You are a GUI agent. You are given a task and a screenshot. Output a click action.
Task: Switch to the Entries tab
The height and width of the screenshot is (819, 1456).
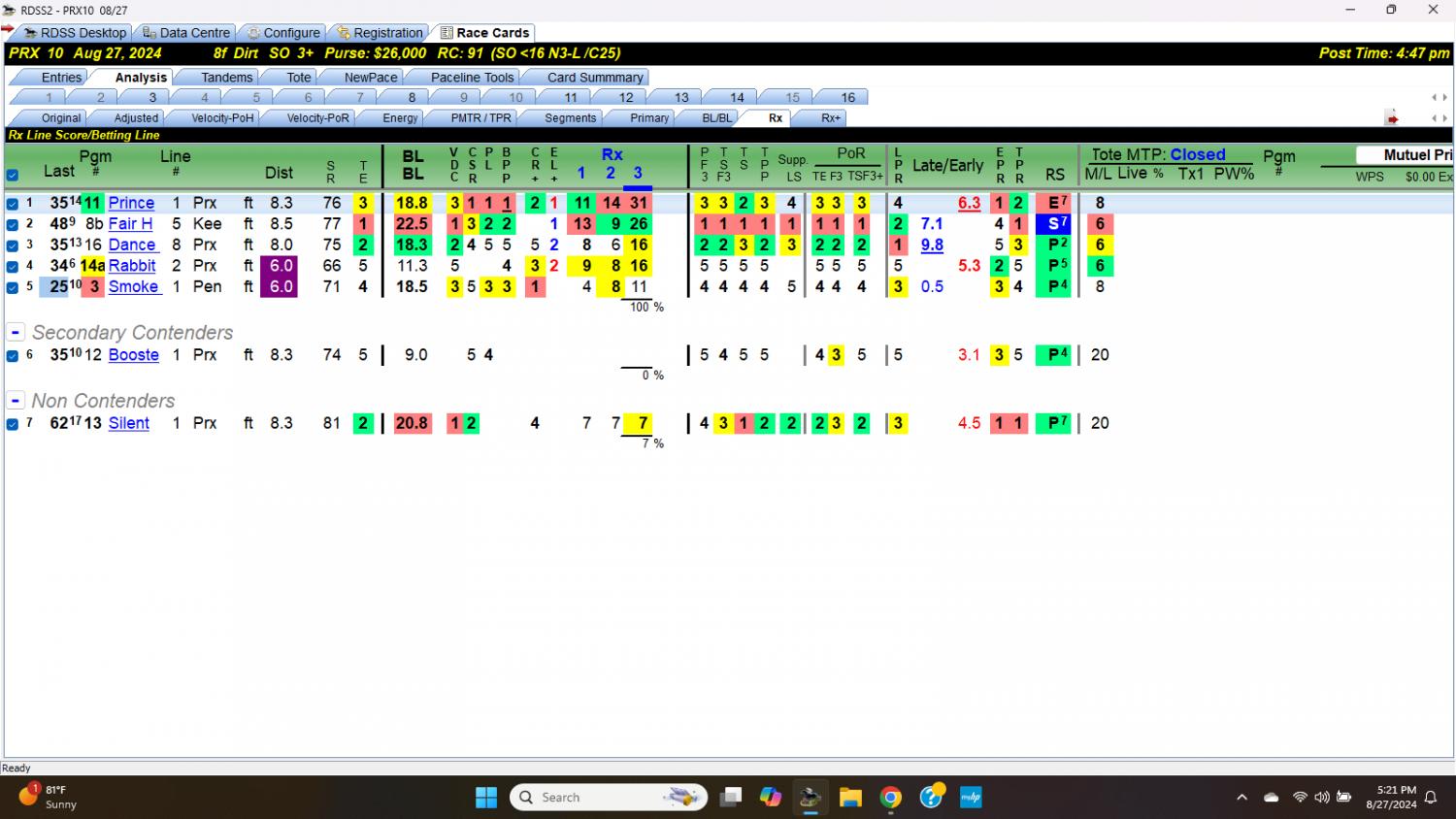[x=61, y=78]
